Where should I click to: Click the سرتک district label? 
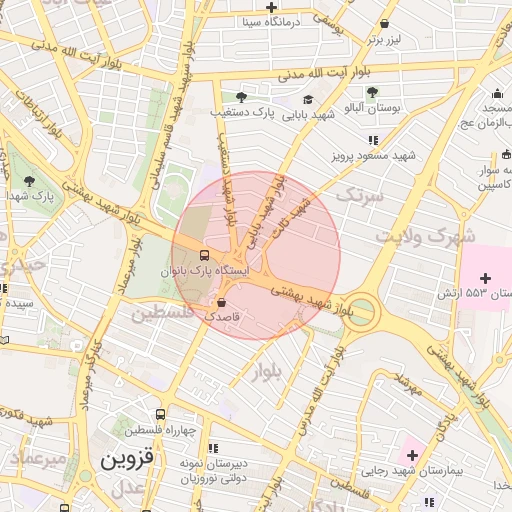360,196
